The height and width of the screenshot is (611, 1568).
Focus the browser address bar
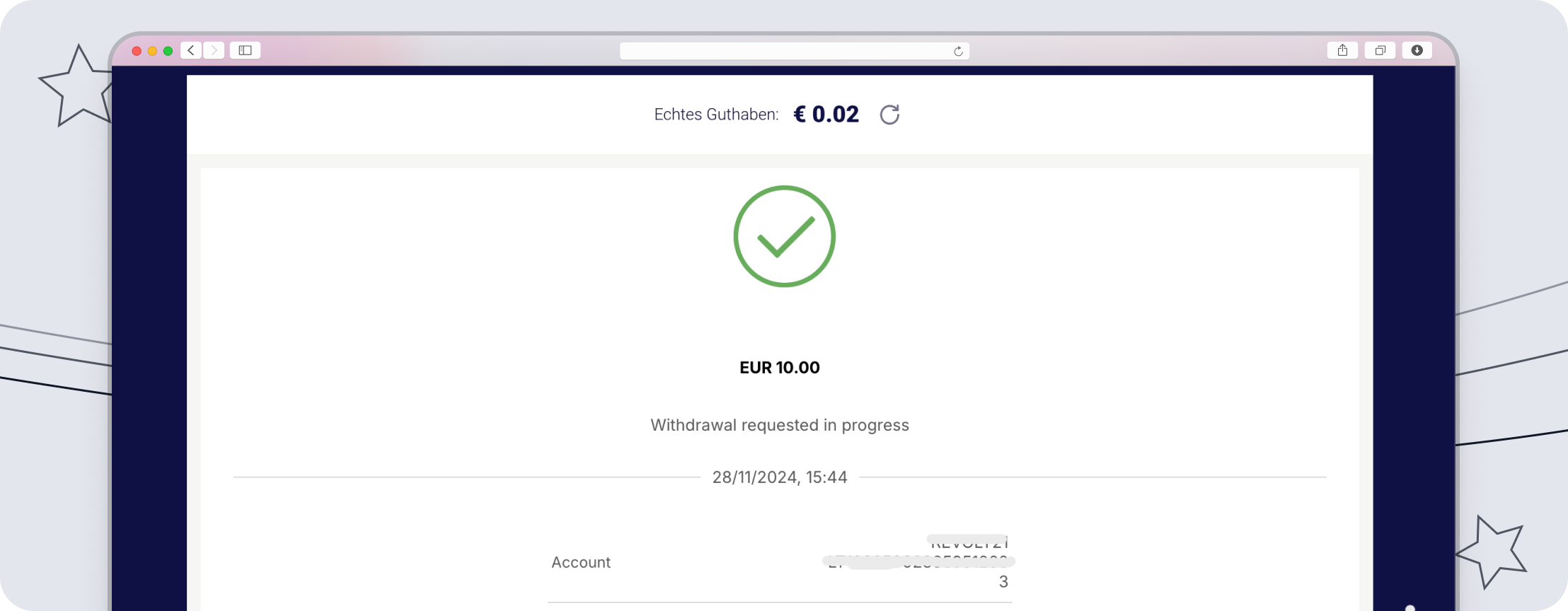785,51
